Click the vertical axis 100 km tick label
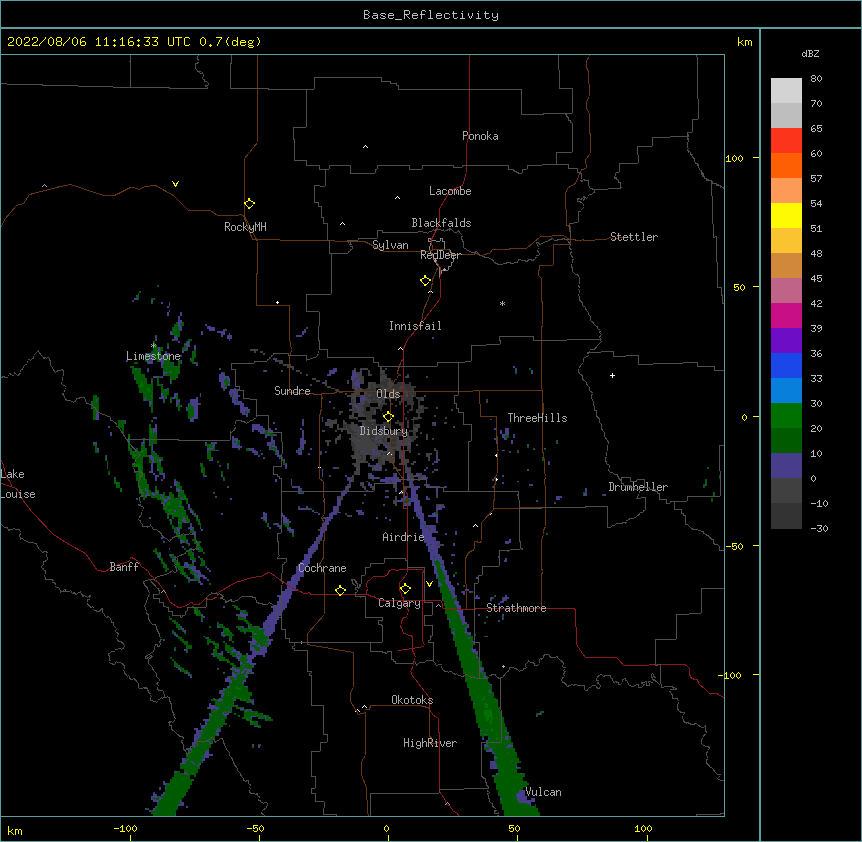The height and width of the screenshot is (842, 862). (x=734, y=158)
